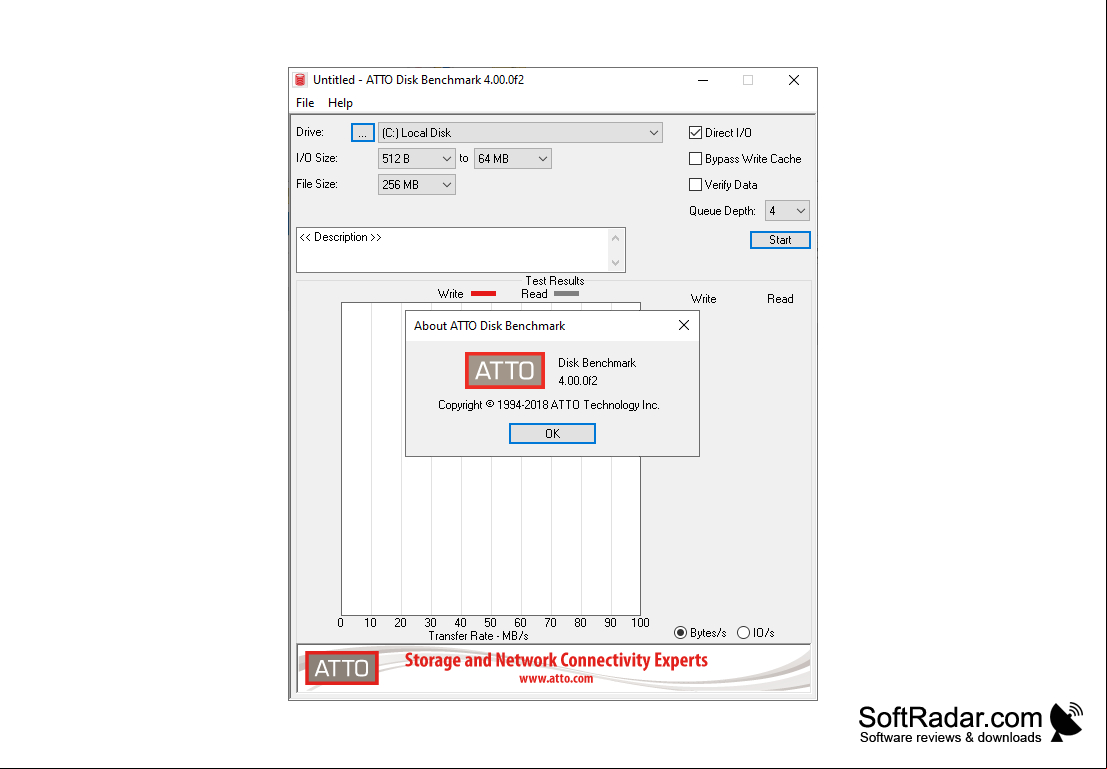The image size is (1107, 769).
Task: Close the ATTO Disk Benchmark main window
Action: [x=794, y=81]
